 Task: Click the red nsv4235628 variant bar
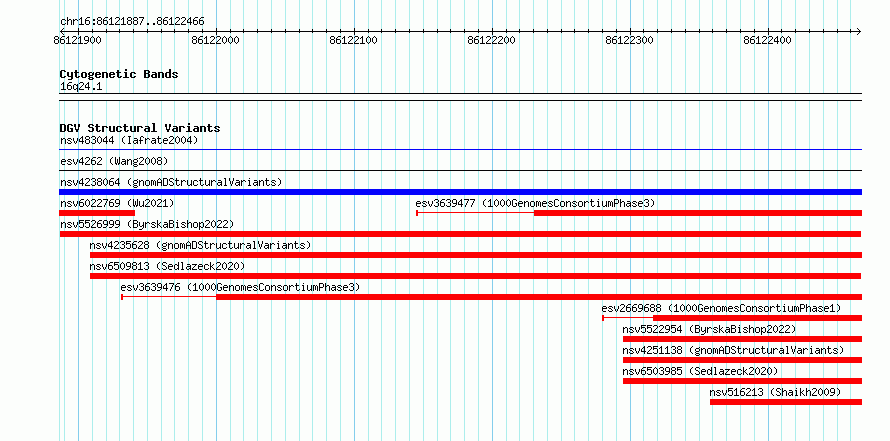pos(476,255)
